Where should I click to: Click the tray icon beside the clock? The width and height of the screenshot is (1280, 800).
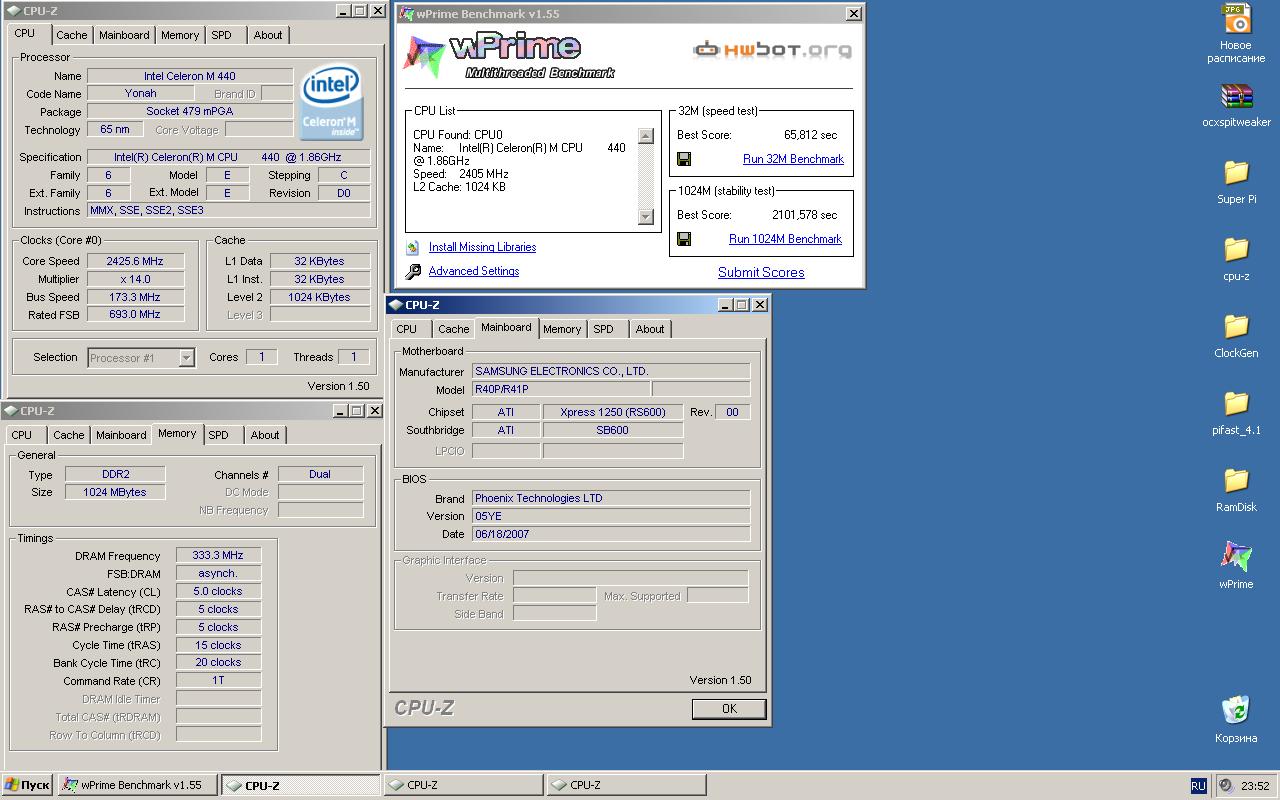[x=1225, y=786]
